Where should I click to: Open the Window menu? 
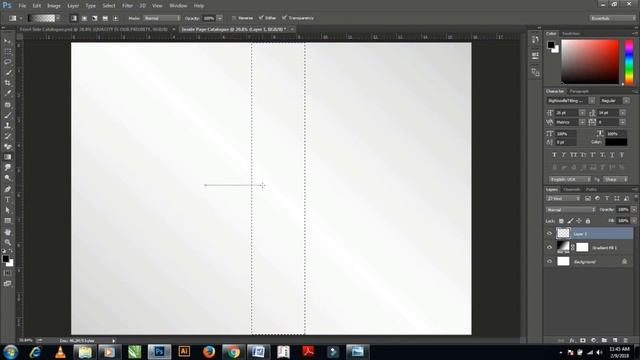(178, 6)
